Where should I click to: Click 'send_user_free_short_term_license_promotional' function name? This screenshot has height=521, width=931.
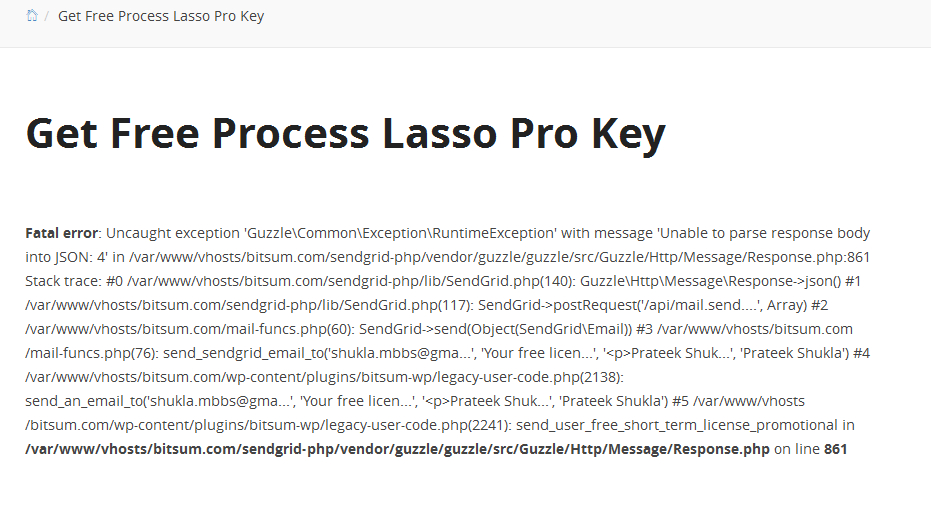pyautogui.click(x=676, y=425)
